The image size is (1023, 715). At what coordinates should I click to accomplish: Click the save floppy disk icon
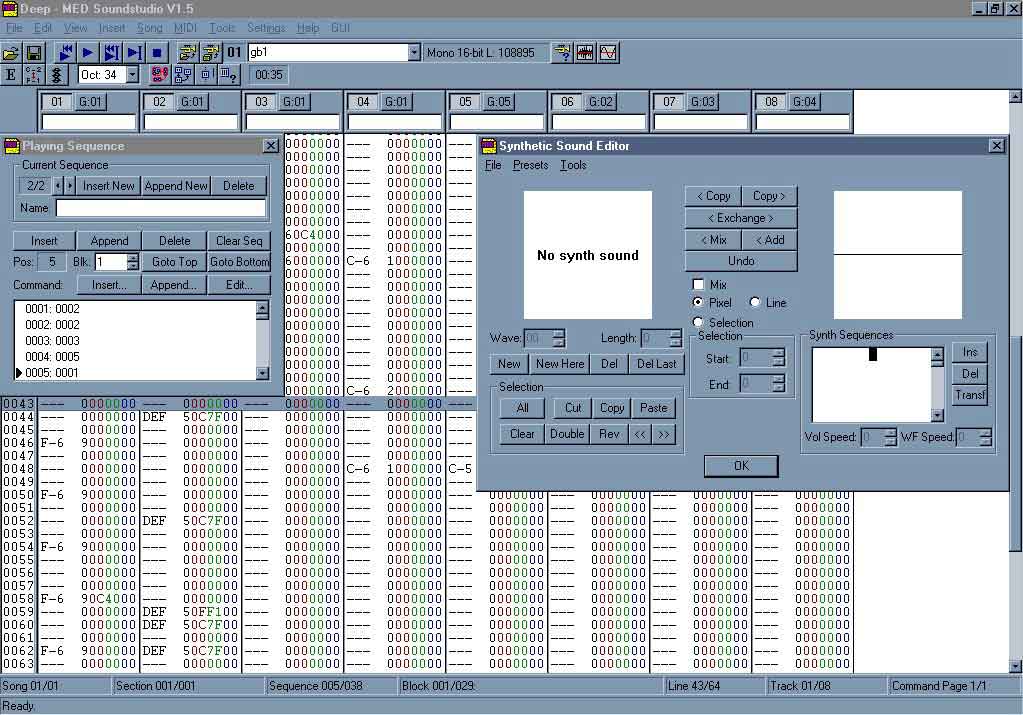point(34,52)
